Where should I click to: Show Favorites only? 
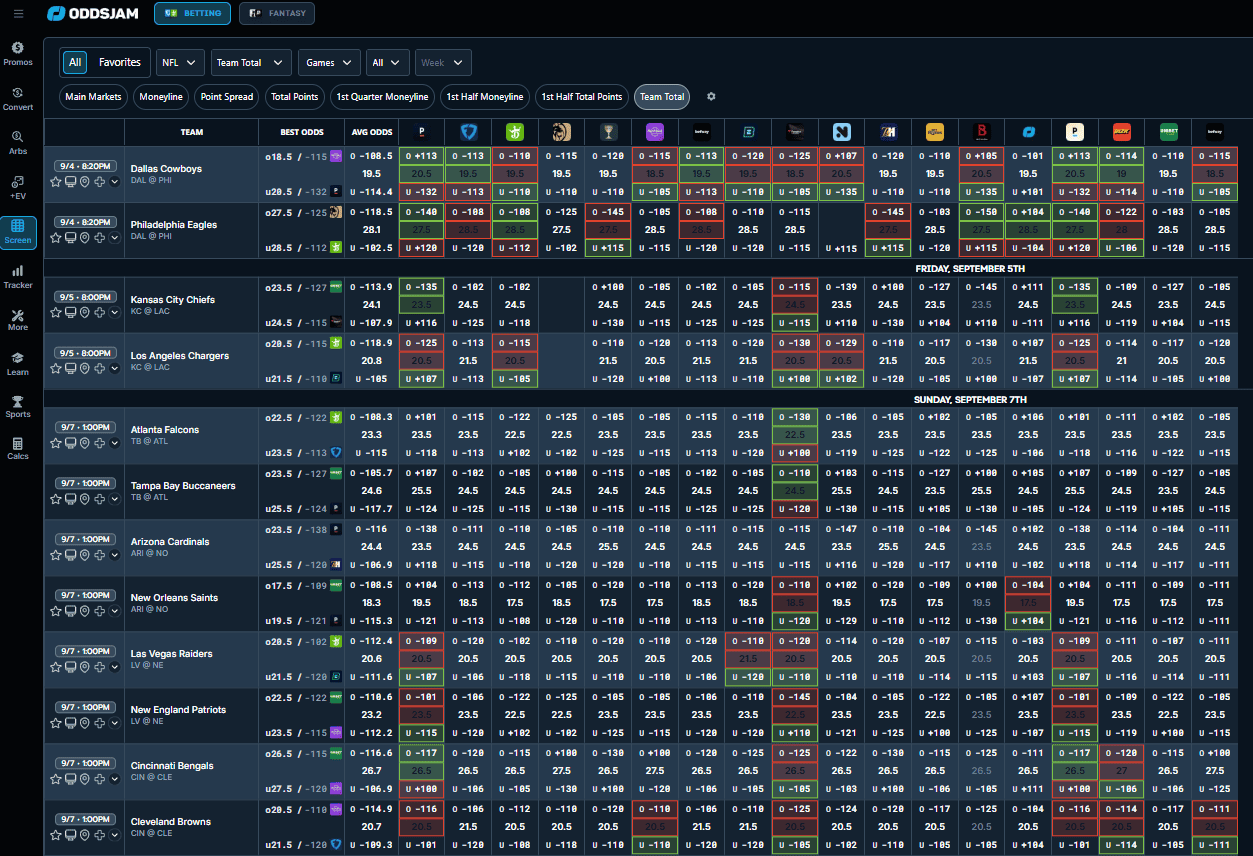point(120,62)
